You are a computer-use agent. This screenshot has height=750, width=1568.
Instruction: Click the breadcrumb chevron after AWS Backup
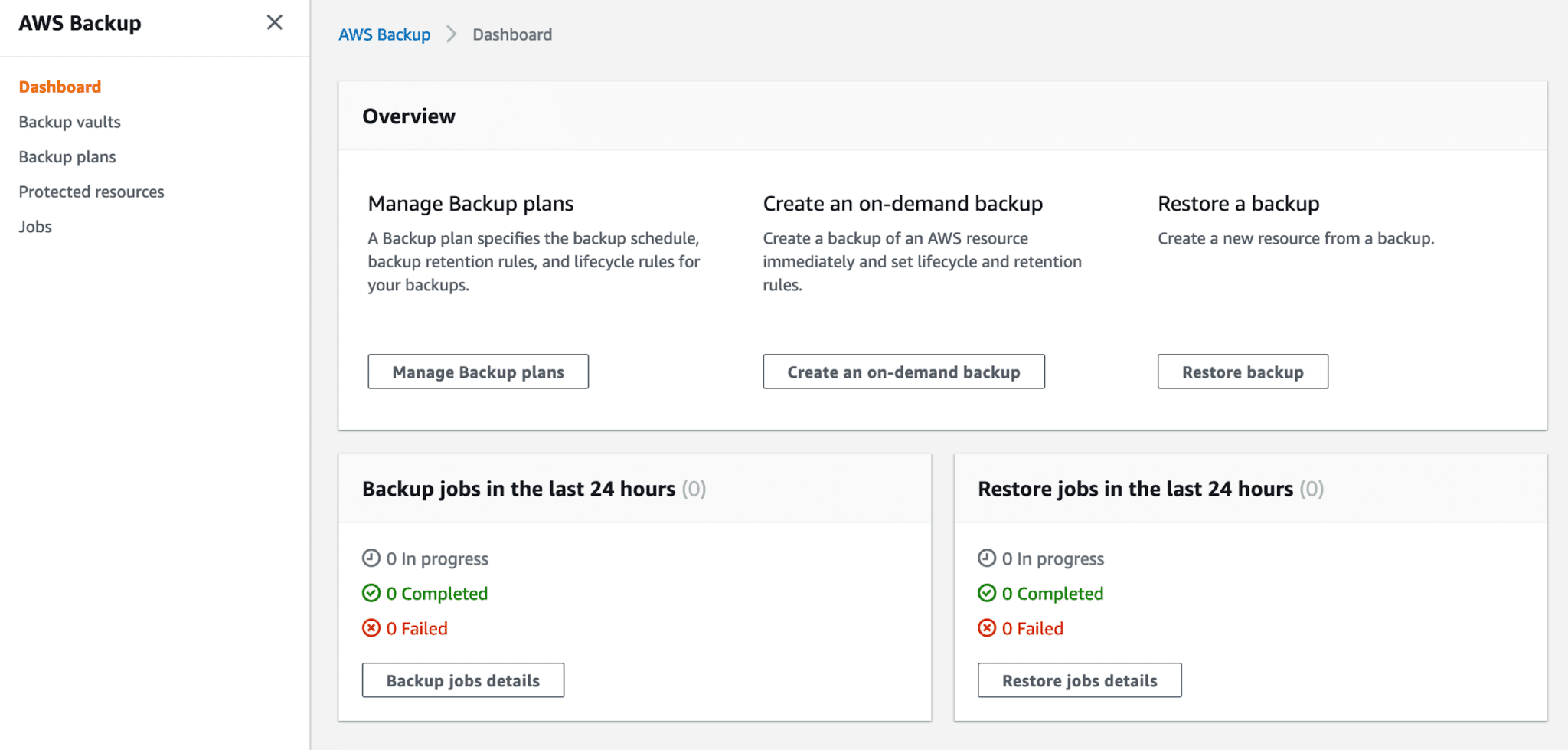(452, 34)
